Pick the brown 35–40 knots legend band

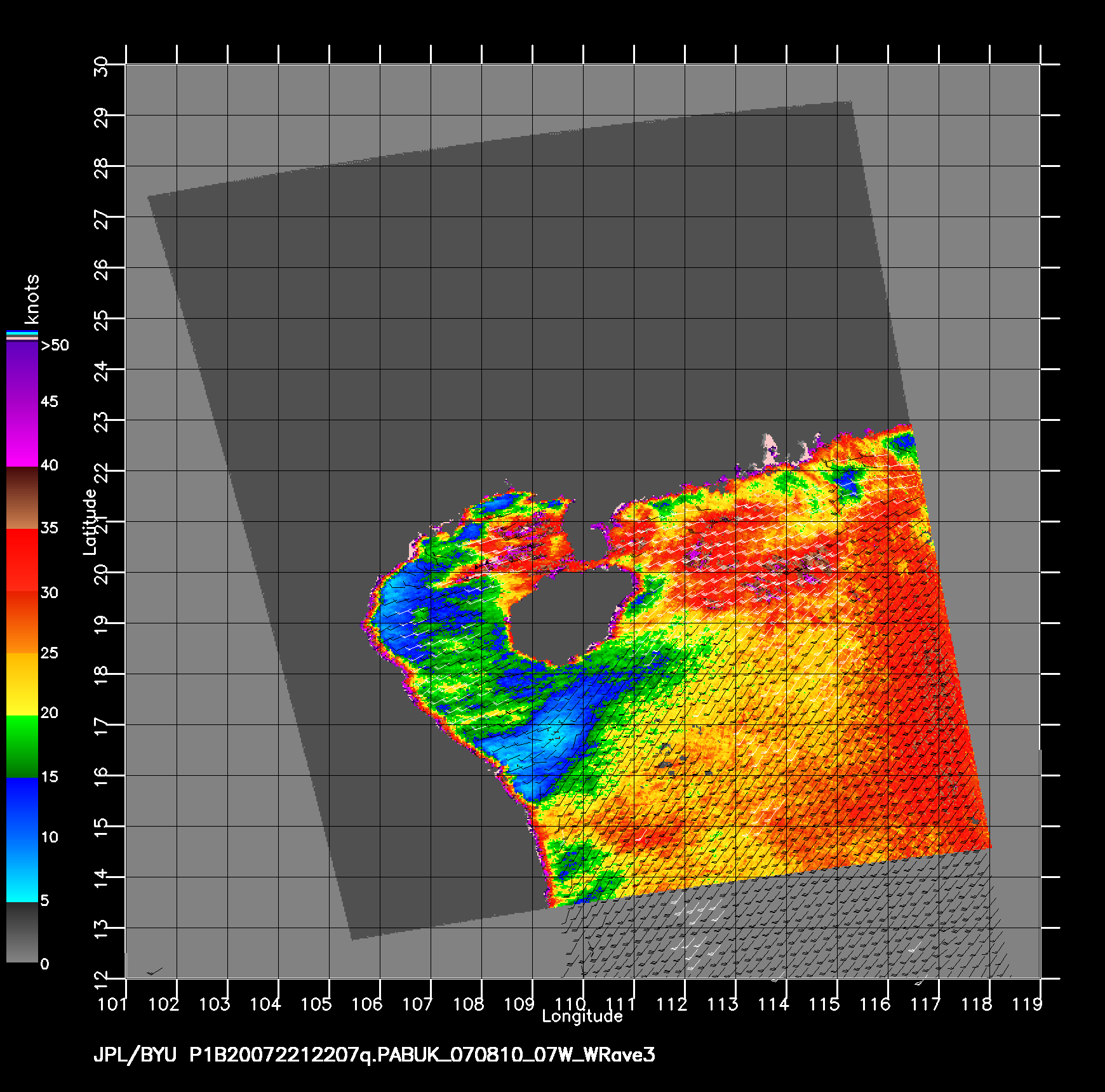pos(22,498)
